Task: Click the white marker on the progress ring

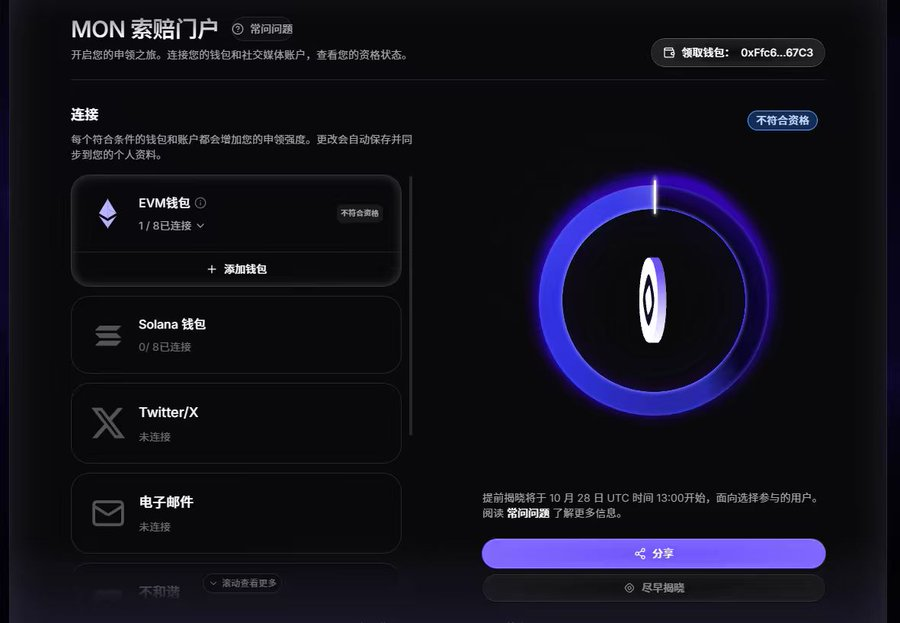Action: [x=655, y=196]
